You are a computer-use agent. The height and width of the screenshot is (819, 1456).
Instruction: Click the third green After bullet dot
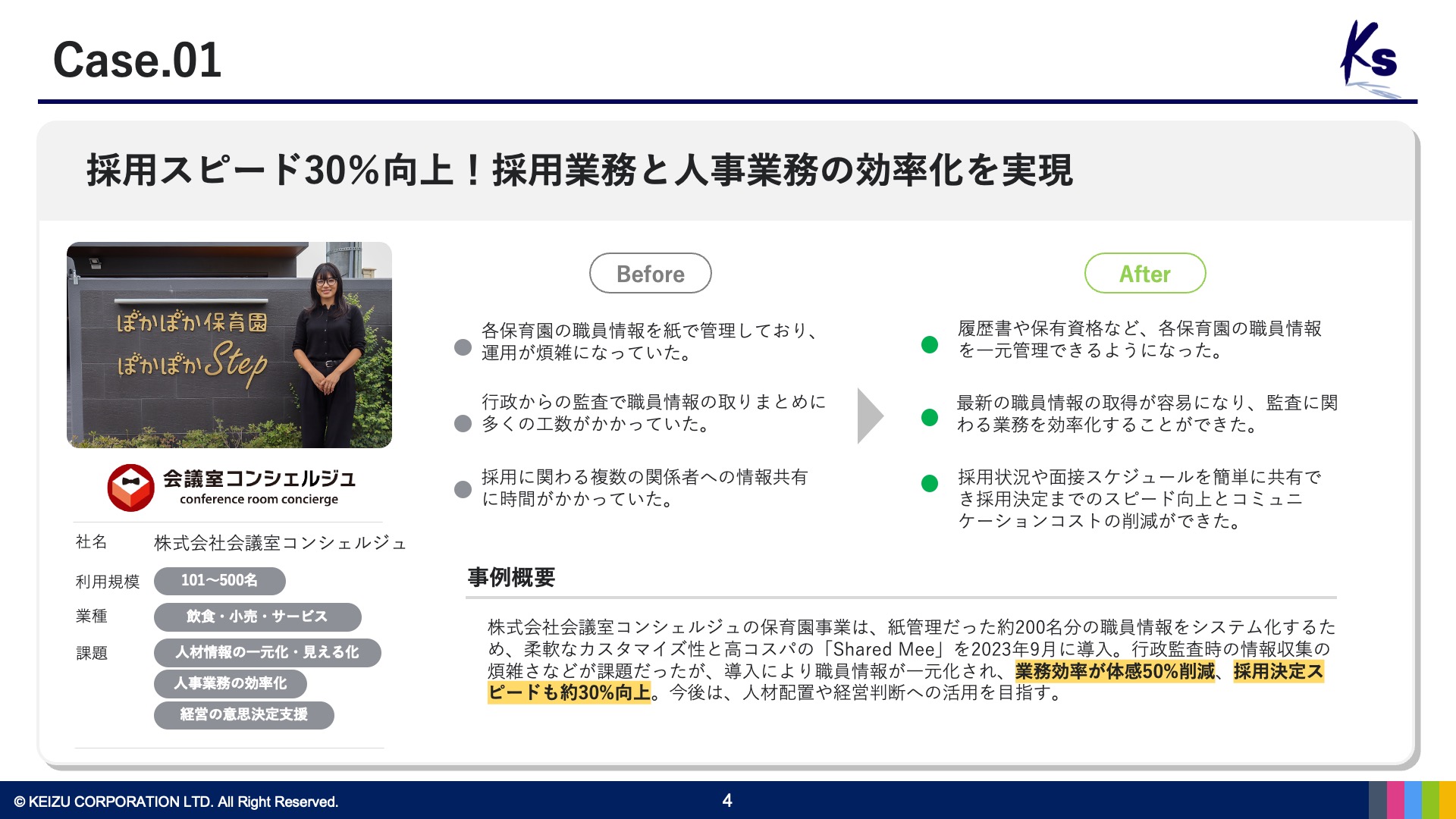click(x=929, y=484)
